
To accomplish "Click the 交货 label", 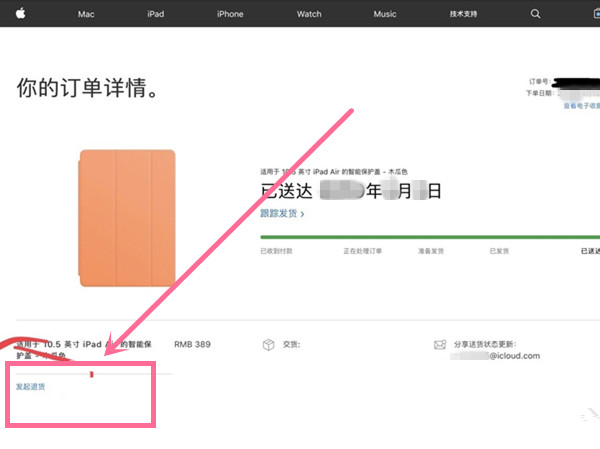I will coord(291,345).
